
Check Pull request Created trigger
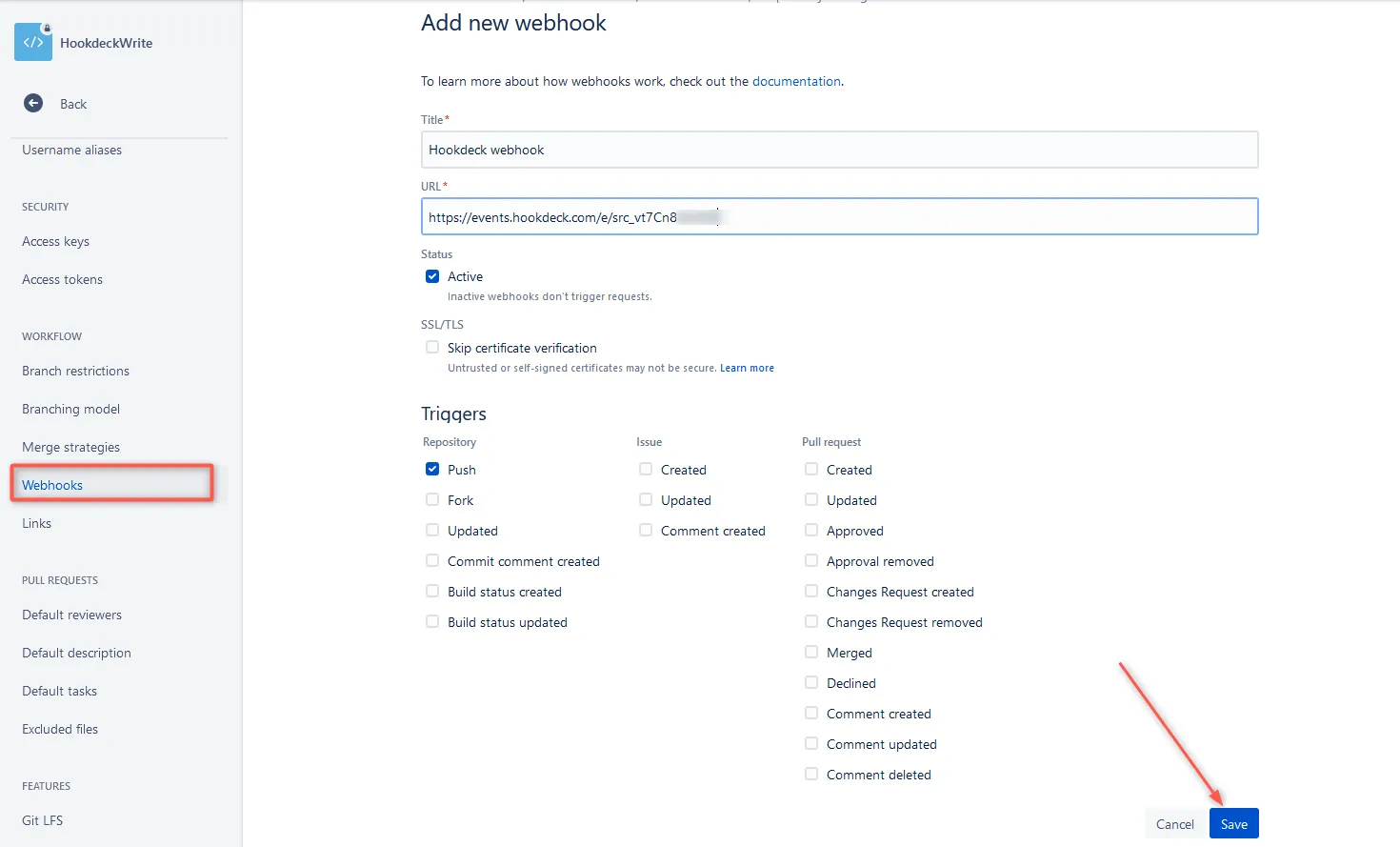pos(811,469)
